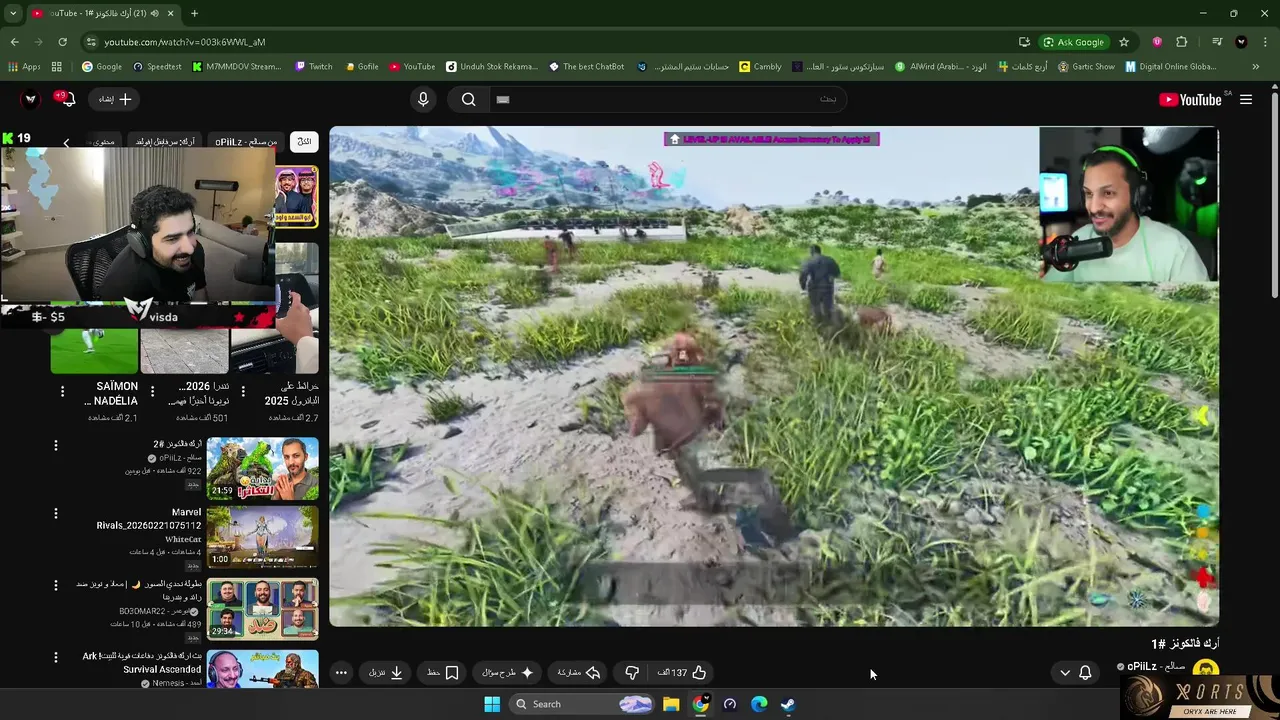Image resolution: width=1280 pixels, height=720 pixels.
Task: Click 'Ark Survival Ascended' video title
Action: pos(141,663)
